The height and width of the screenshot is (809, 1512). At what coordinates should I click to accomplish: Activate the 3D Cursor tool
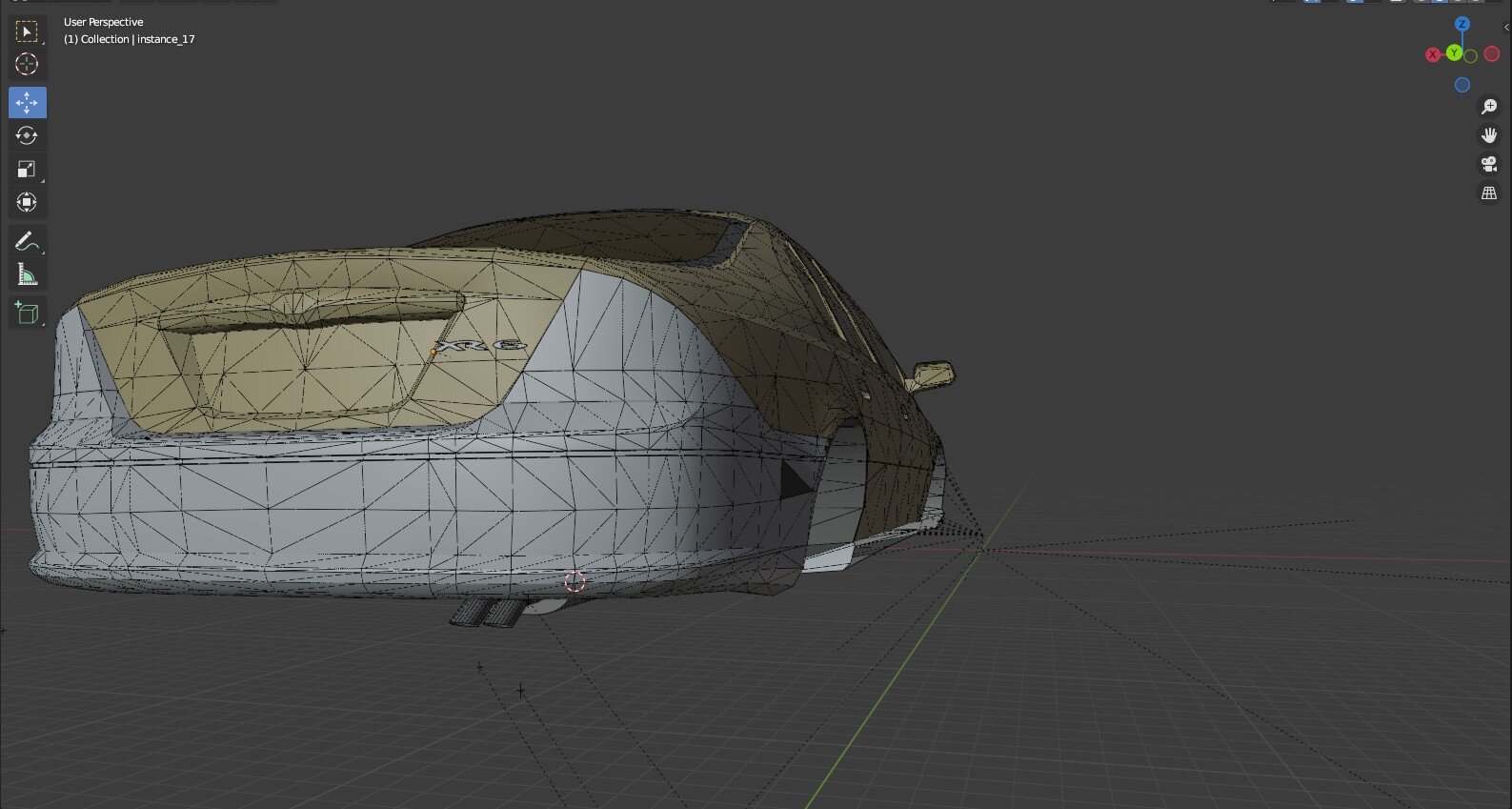point(27,65)
